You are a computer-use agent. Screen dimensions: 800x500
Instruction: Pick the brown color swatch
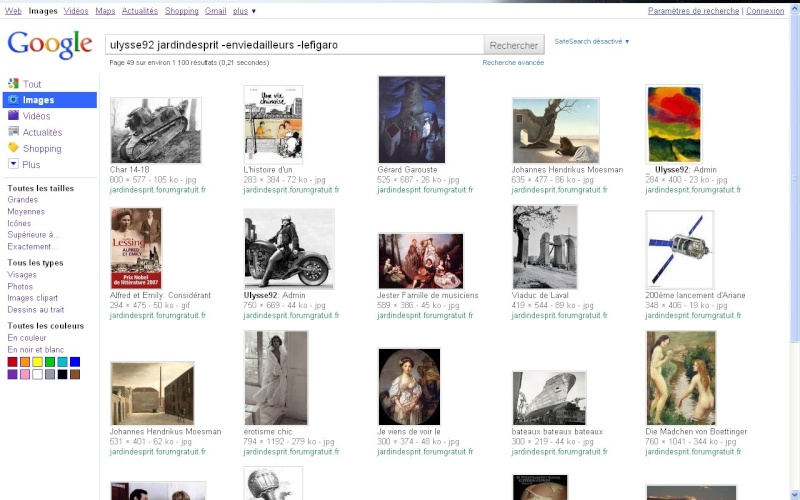tap(75, 374)
